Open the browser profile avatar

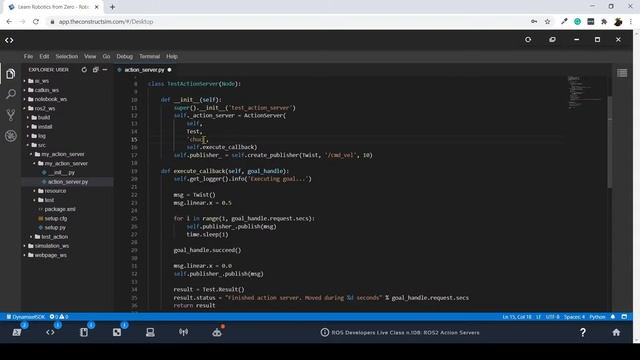[618, 22]
